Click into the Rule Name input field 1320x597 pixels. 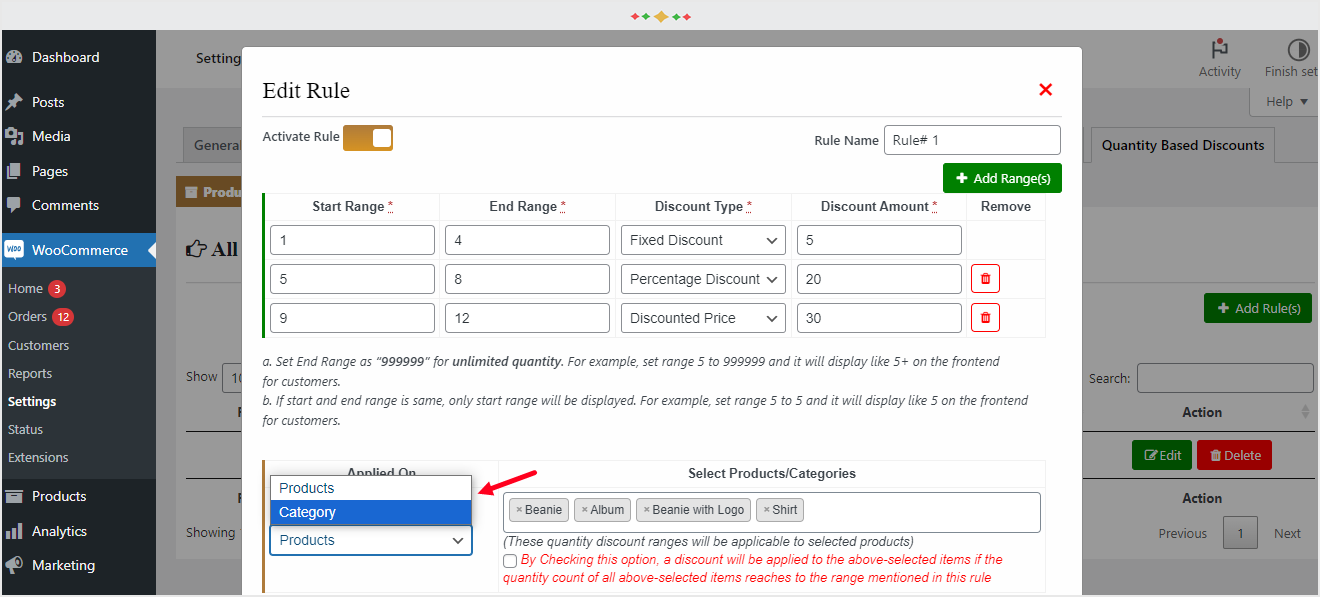(971, 139)
